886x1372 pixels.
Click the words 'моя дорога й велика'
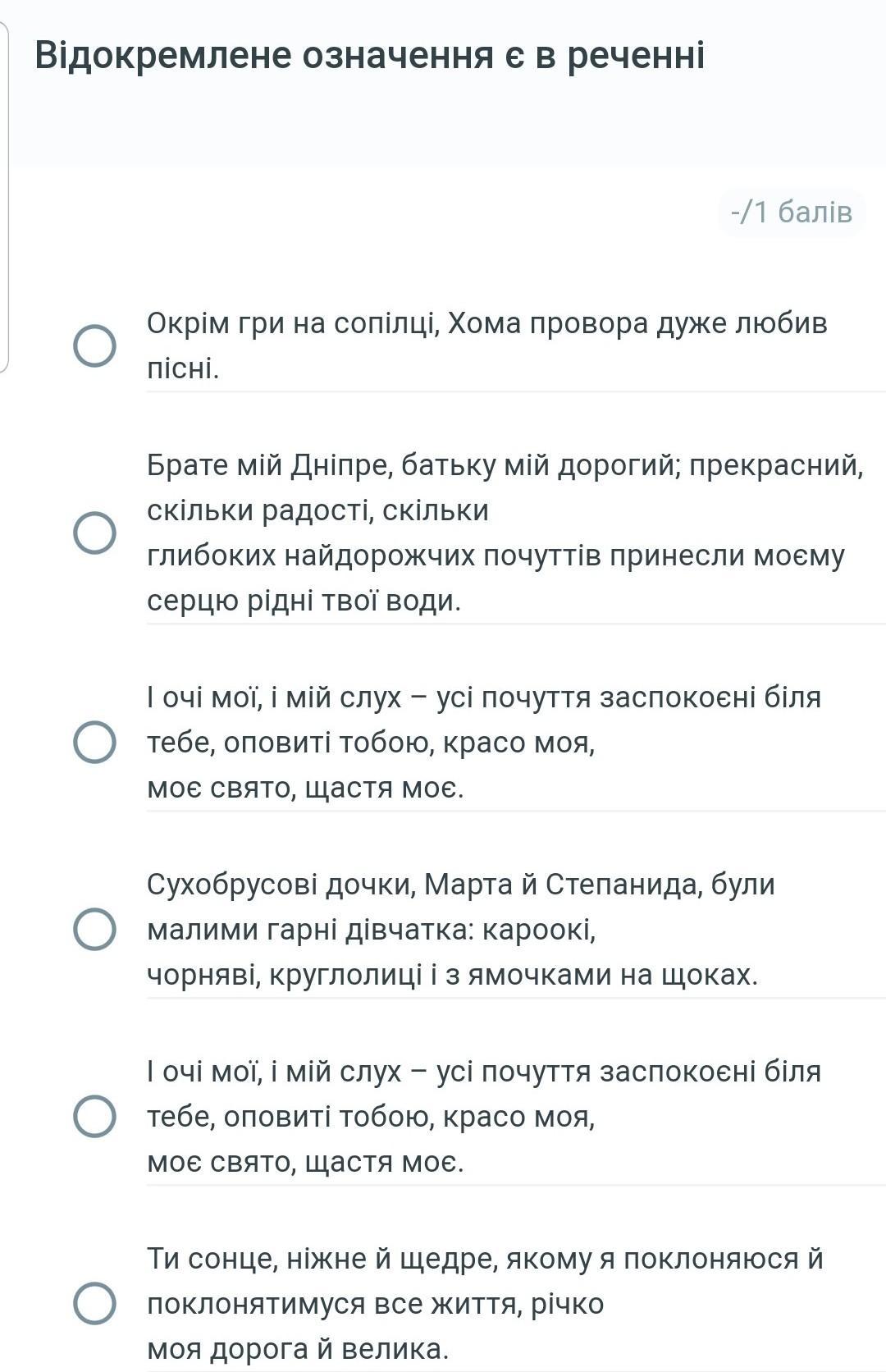pyautogui.click(x=298, y=1348)
